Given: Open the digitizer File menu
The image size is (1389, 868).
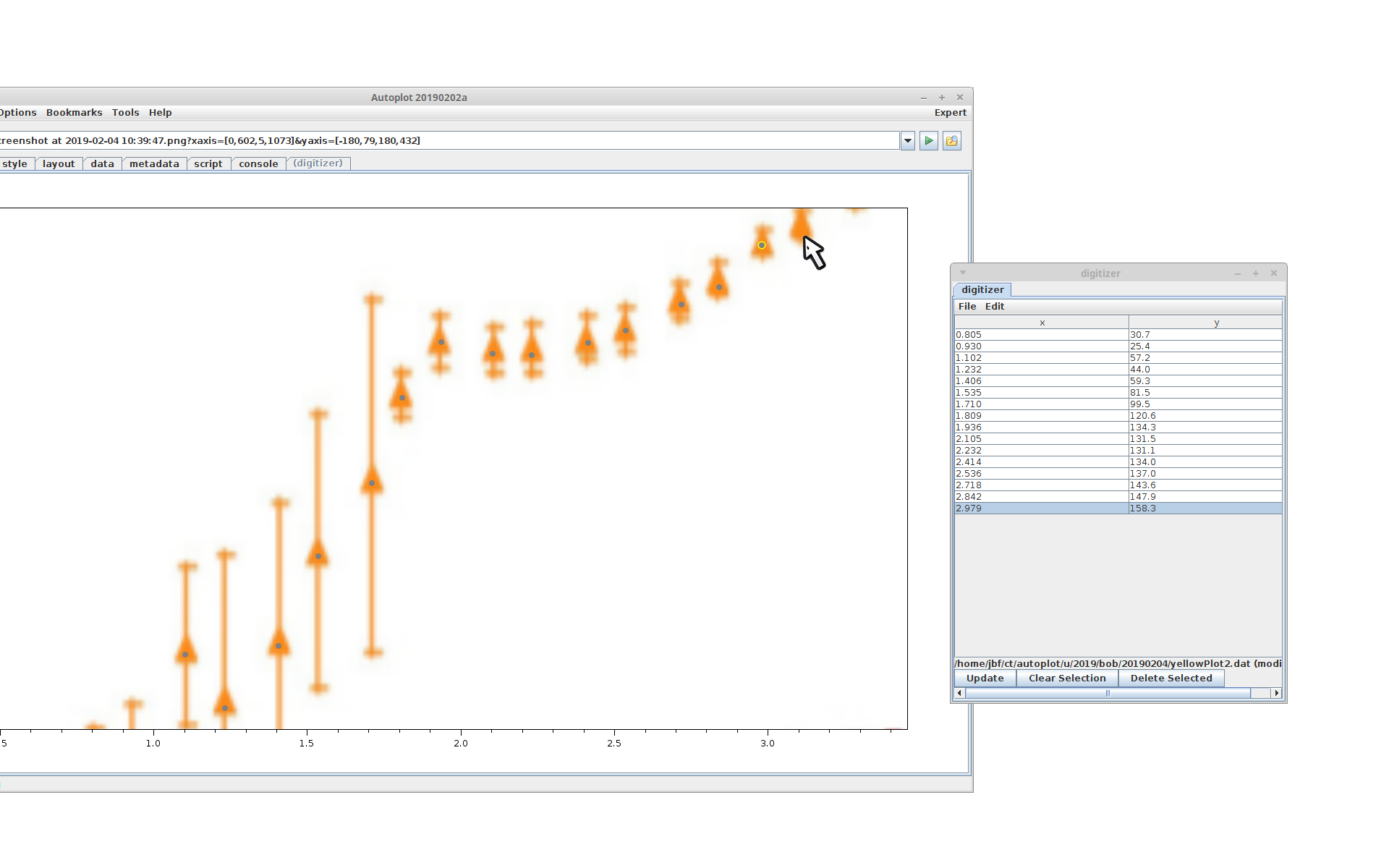Looking at the screenshot, I should click(x=967, y=307).
